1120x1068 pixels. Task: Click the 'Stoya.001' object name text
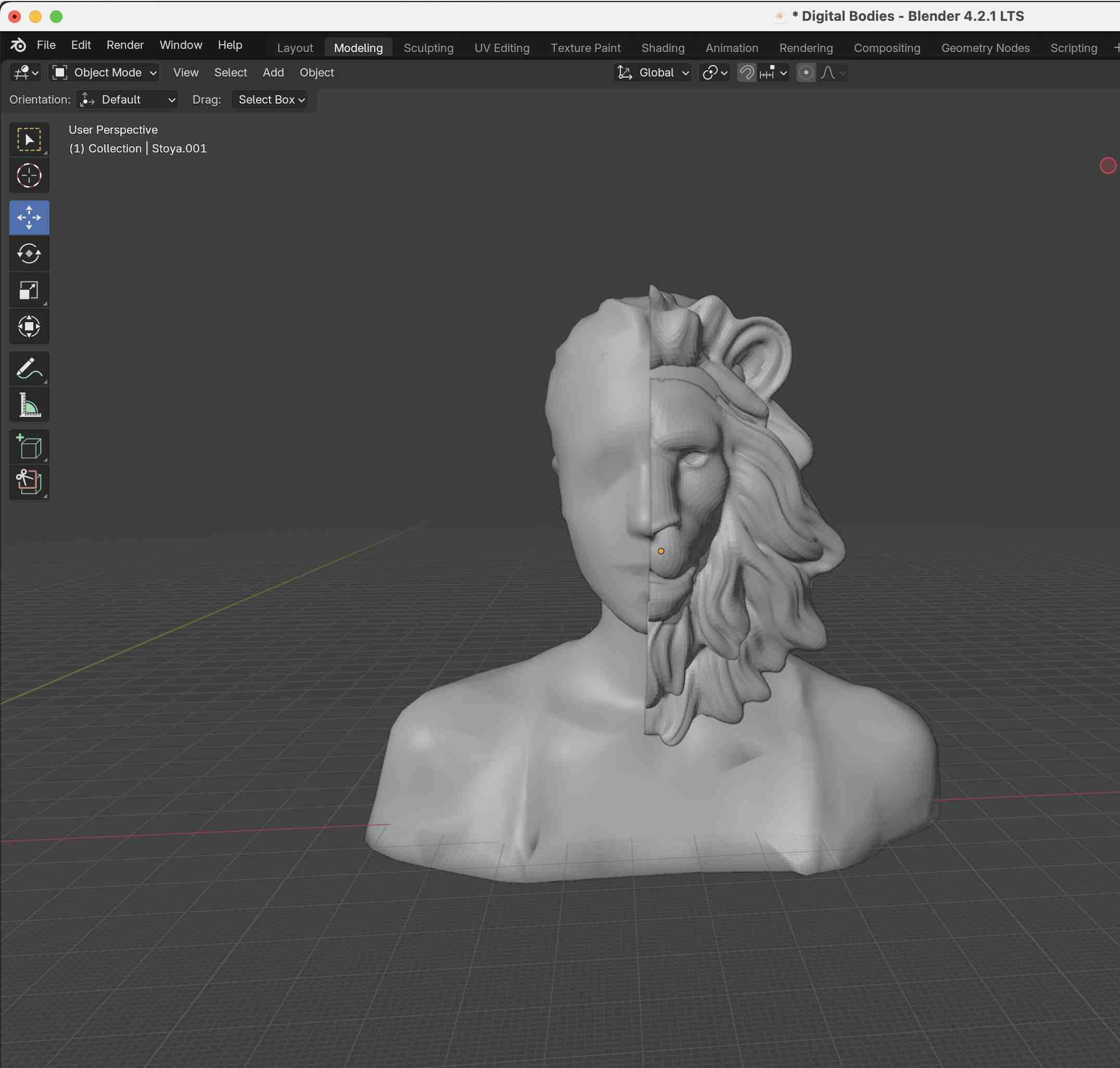[x=180, y=148]
